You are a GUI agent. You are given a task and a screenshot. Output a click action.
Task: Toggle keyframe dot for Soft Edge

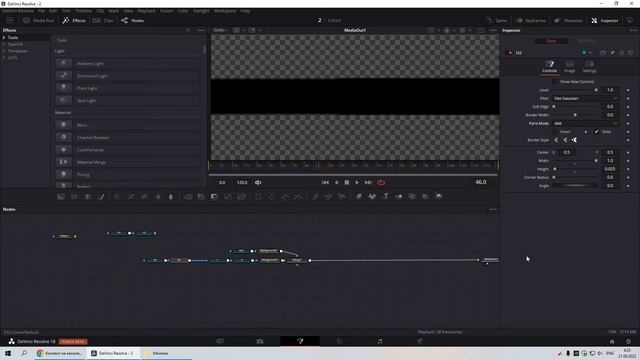628,107
